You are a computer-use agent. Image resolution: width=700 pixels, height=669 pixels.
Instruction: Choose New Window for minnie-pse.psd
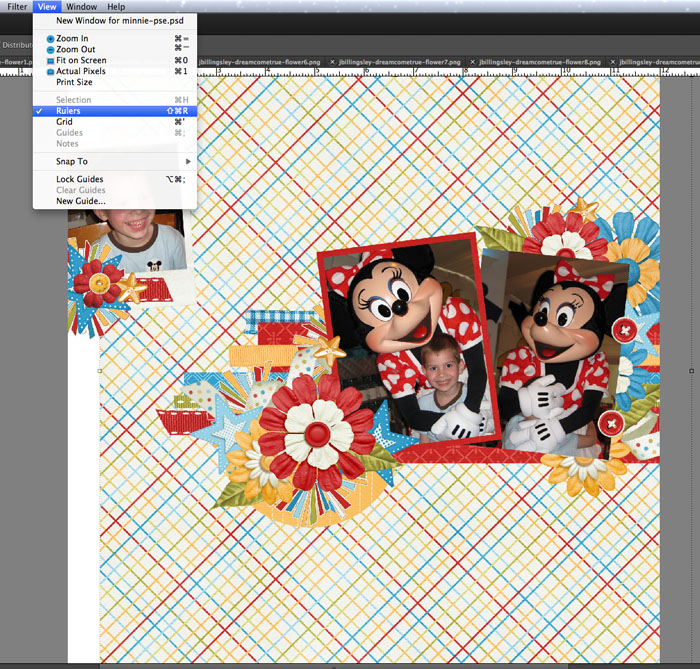115,21
